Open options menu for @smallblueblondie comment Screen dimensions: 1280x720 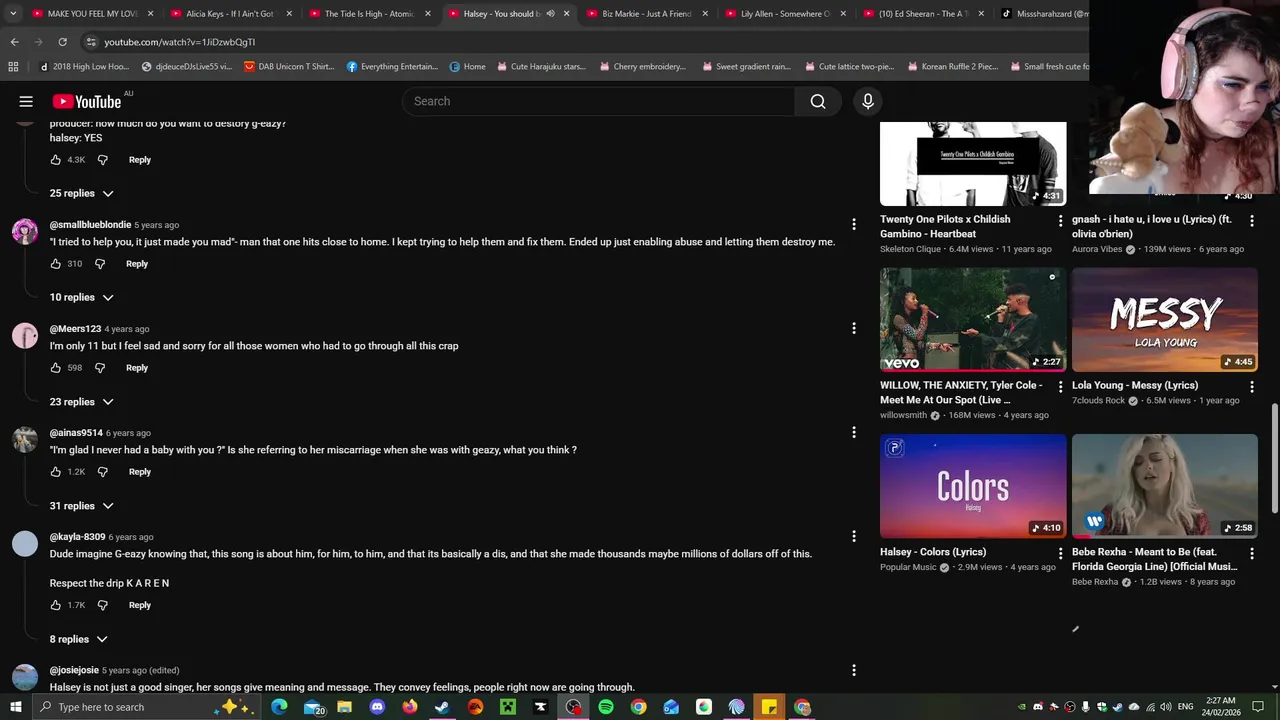[853, 224]
